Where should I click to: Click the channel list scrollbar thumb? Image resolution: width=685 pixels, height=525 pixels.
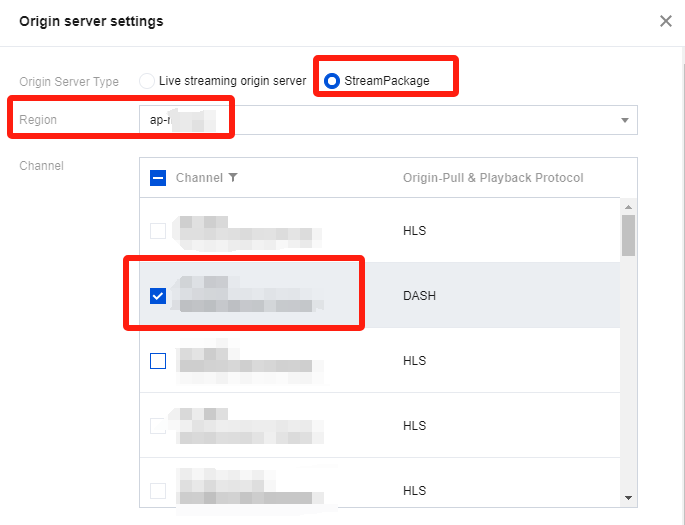coord(628,235)
